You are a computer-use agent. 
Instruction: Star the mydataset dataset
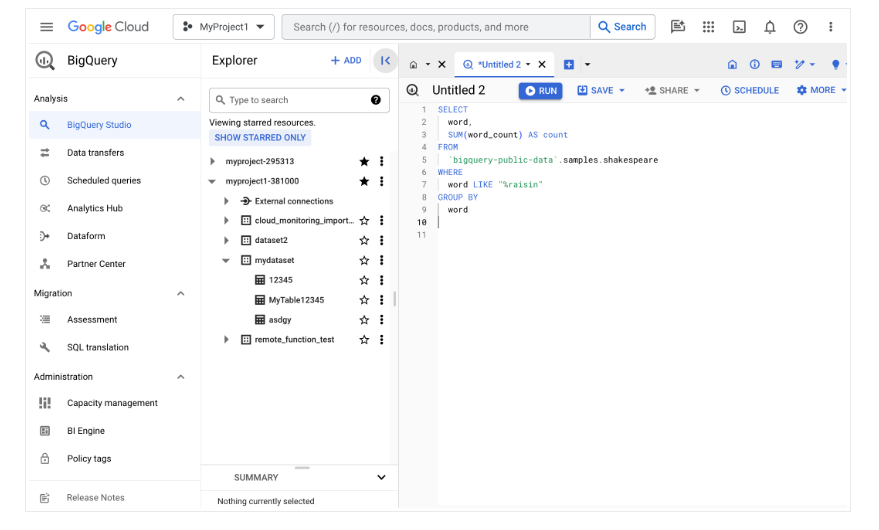364,260
